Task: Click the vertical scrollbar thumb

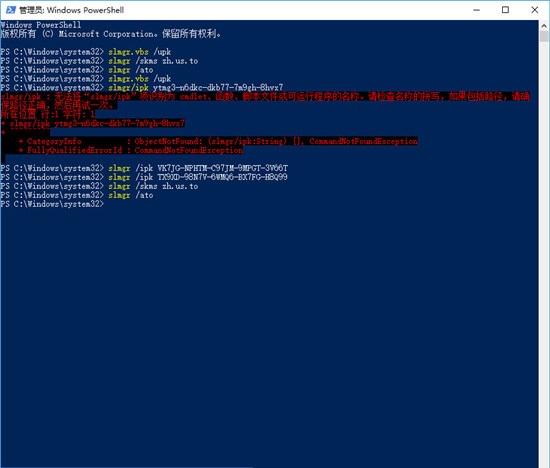Action: pos(544,36)
